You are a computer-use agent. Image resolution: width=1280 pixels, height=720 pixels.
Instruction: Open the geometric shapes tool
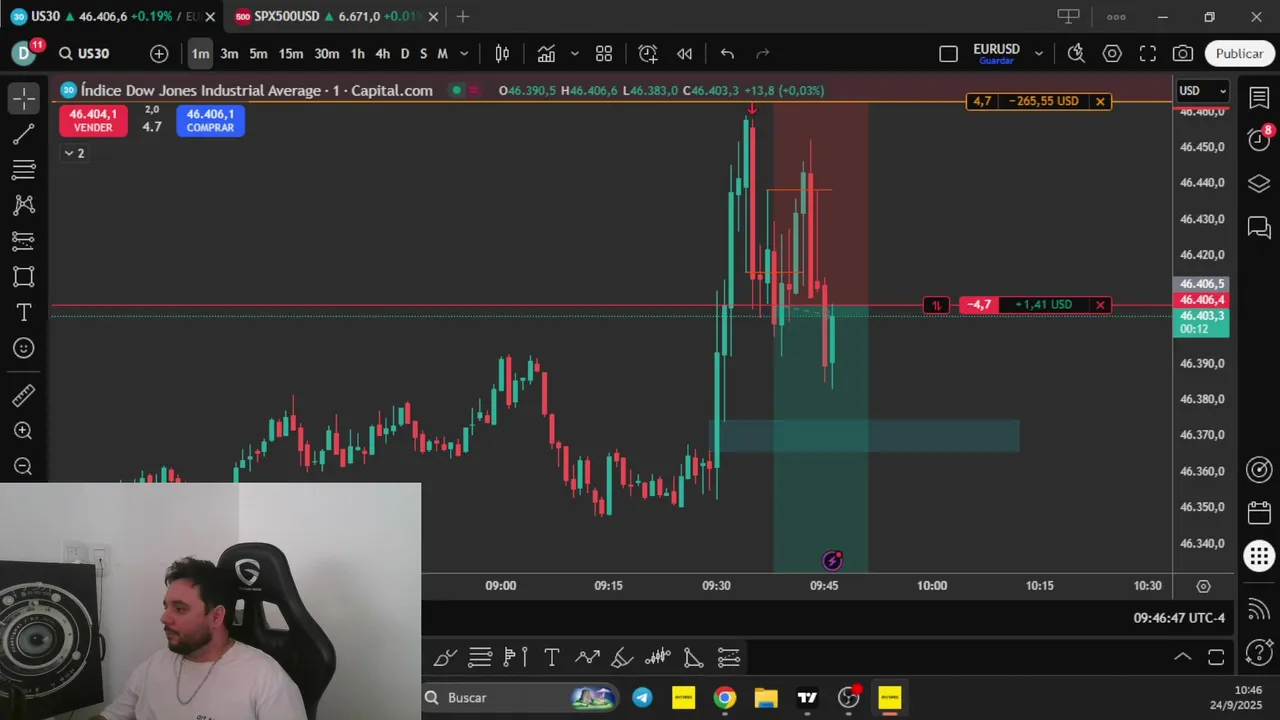tap(24, 277)
